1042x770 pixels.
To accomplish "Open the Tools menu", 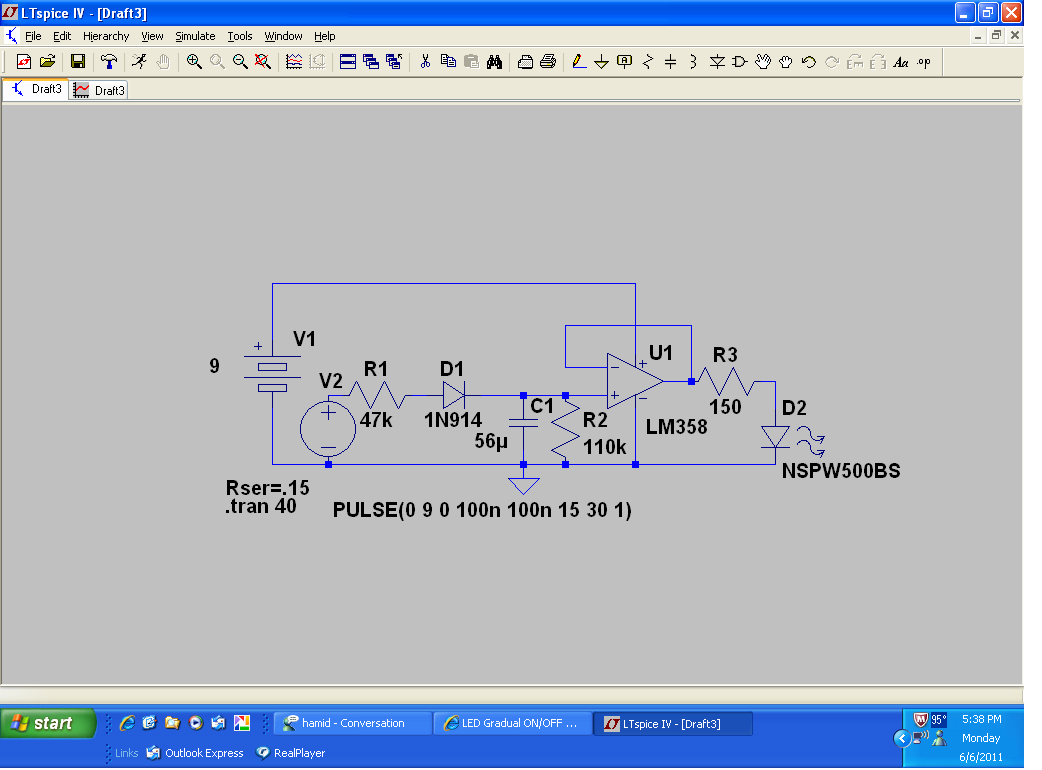I will pyautogui.click(x=240, y=36).
